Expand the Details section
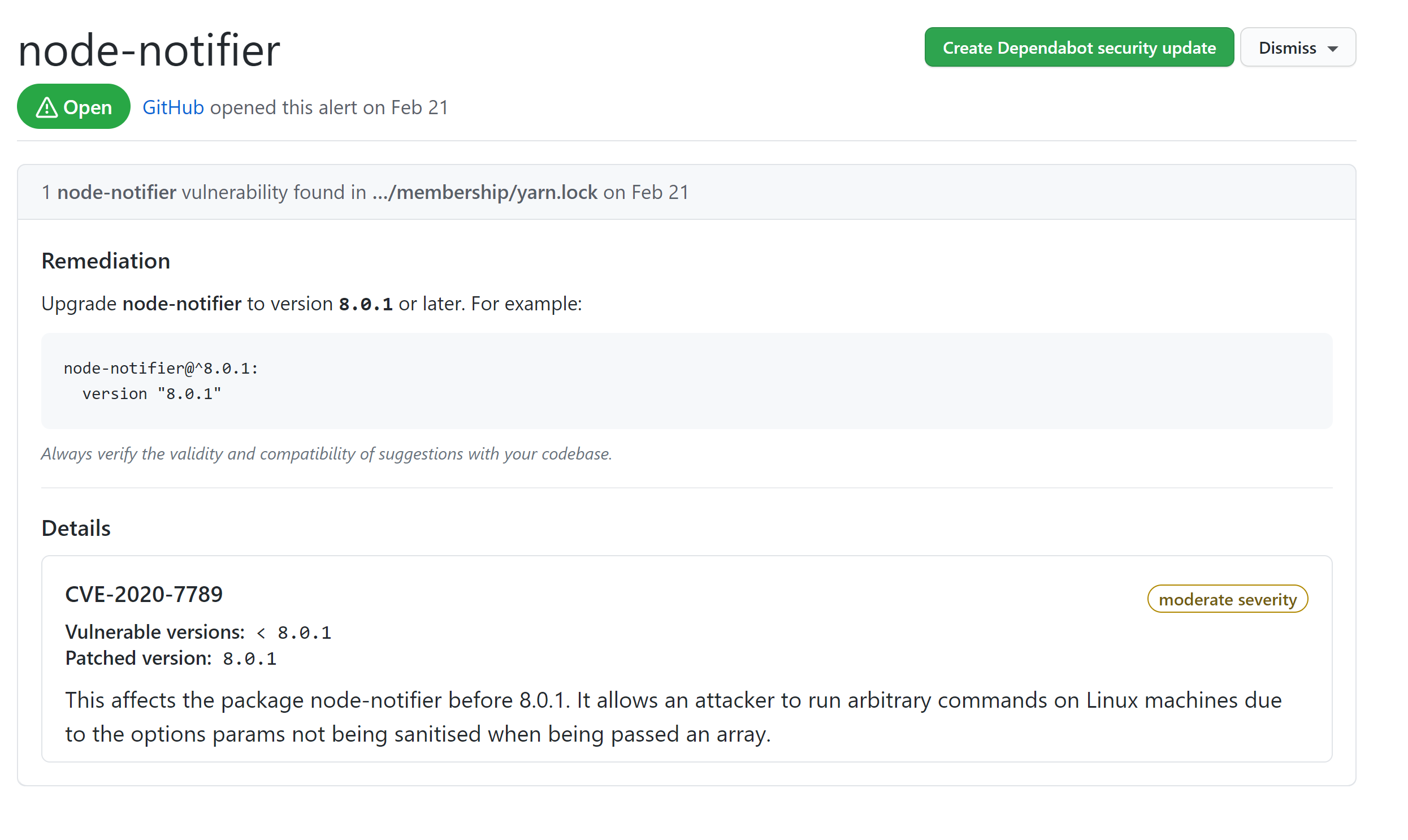 click(x=76, y=528)
